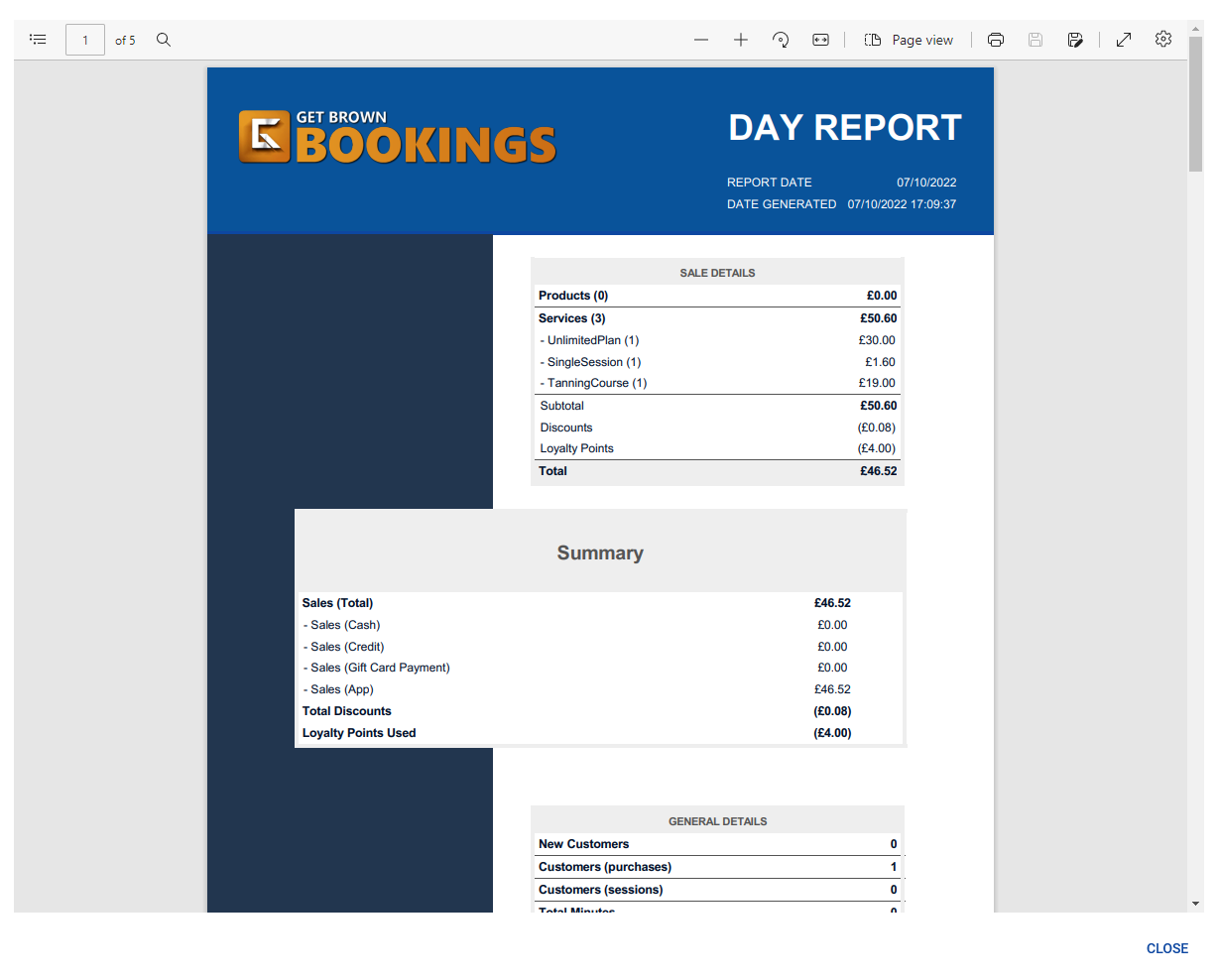Click the CLOSE button
Viewport: 1219px width, 980px height.
[1167, 948]
